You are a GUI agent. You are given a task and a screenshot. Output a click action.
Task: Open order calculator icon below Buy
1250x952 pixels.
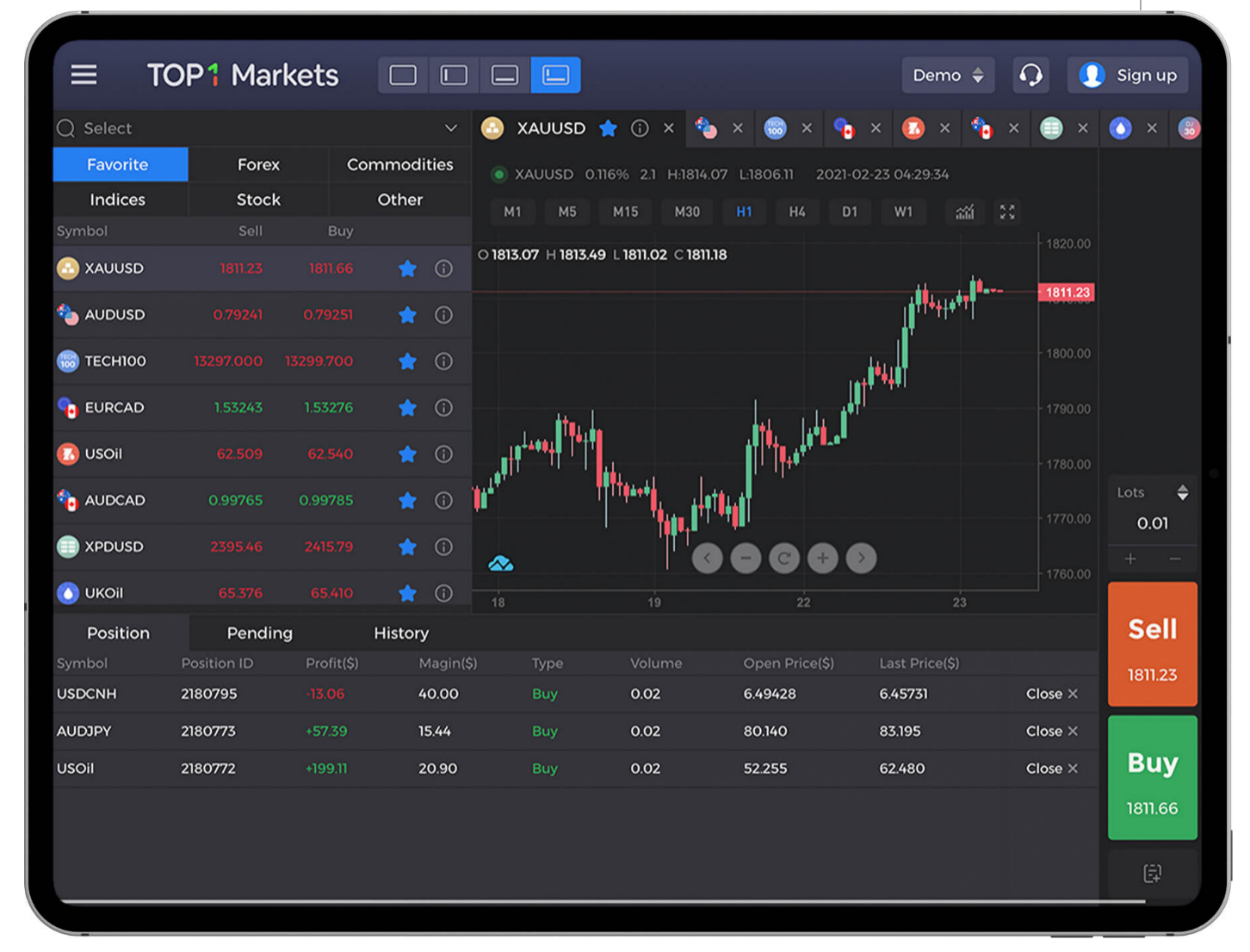(1152, 874)
